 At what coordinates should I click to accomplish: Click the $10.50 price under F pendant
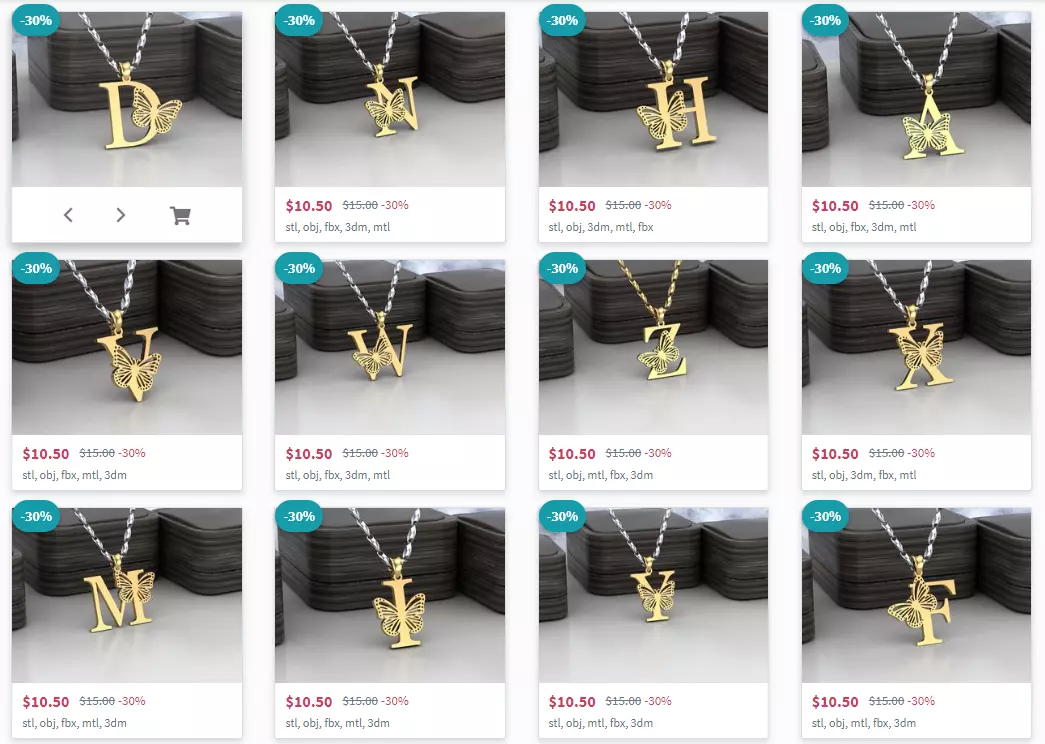click(x=835, y=702)
